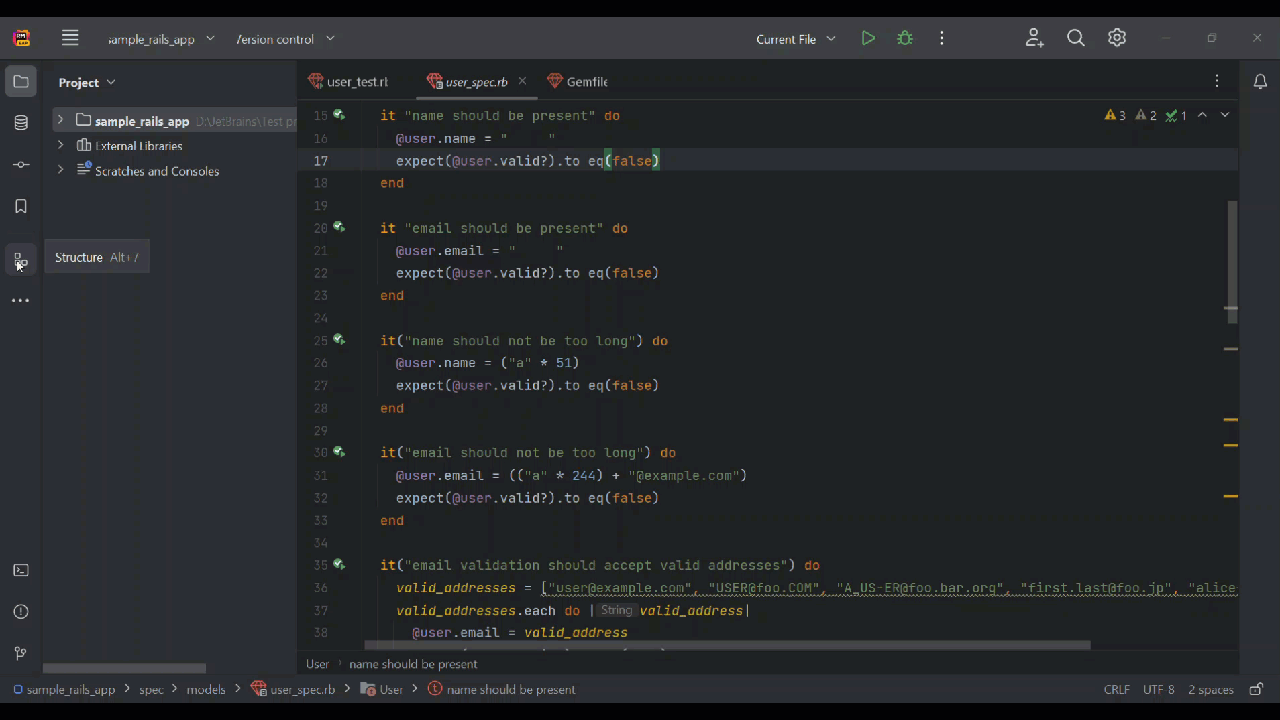Open Current File run configuration dropdown
The width and height of the screenshot is (1280, 720).
pyautogui.click(x=795, y=39)
